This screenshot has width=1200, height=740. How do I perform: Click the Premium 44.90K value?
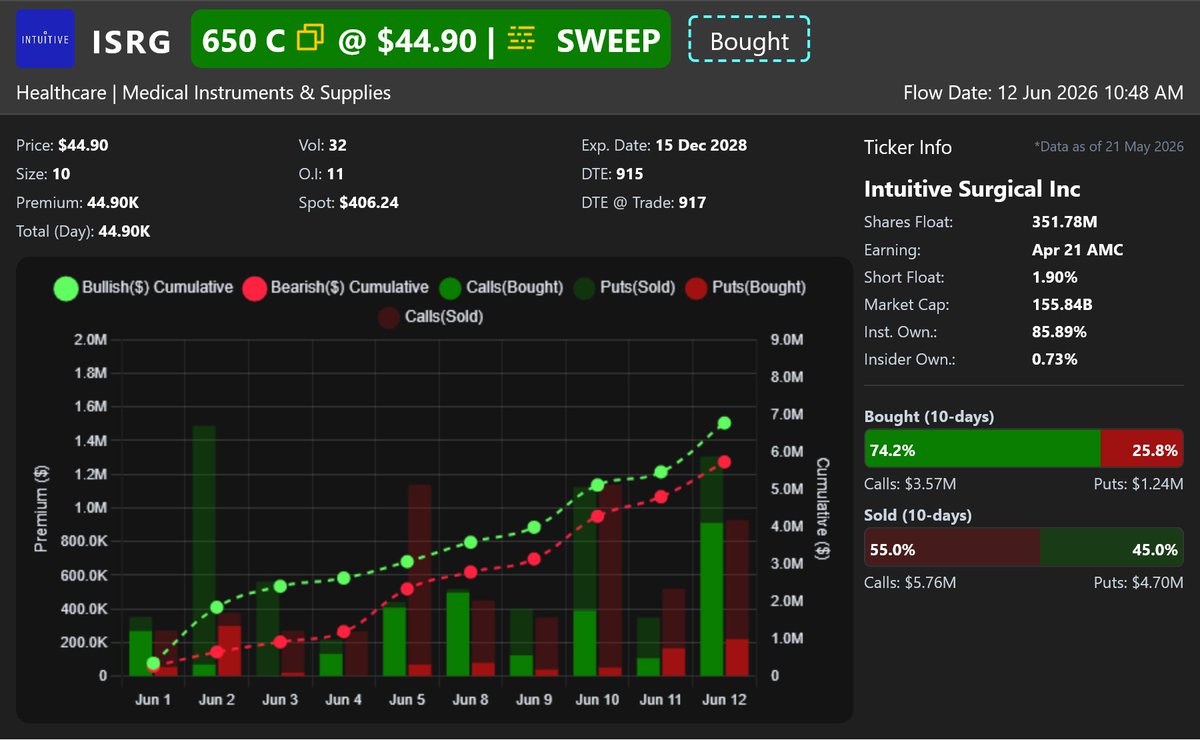click(x=112, y=203)
